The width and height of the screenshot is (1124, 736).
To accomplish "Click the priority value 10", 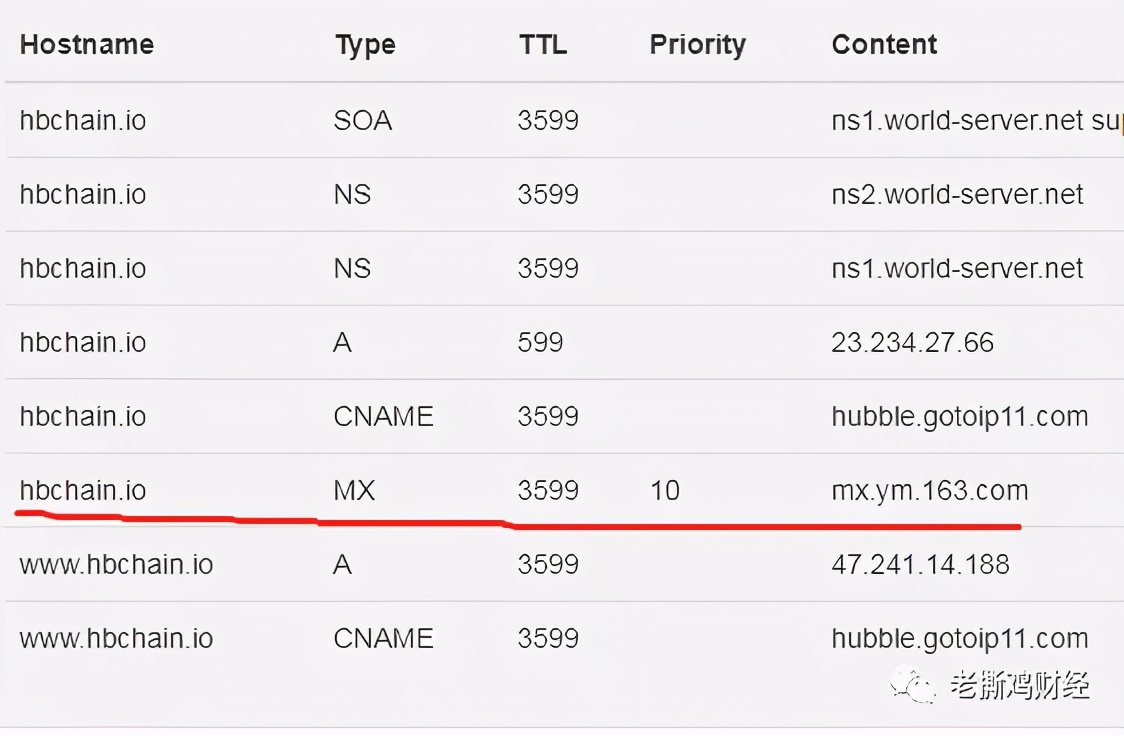I will 665,491.
